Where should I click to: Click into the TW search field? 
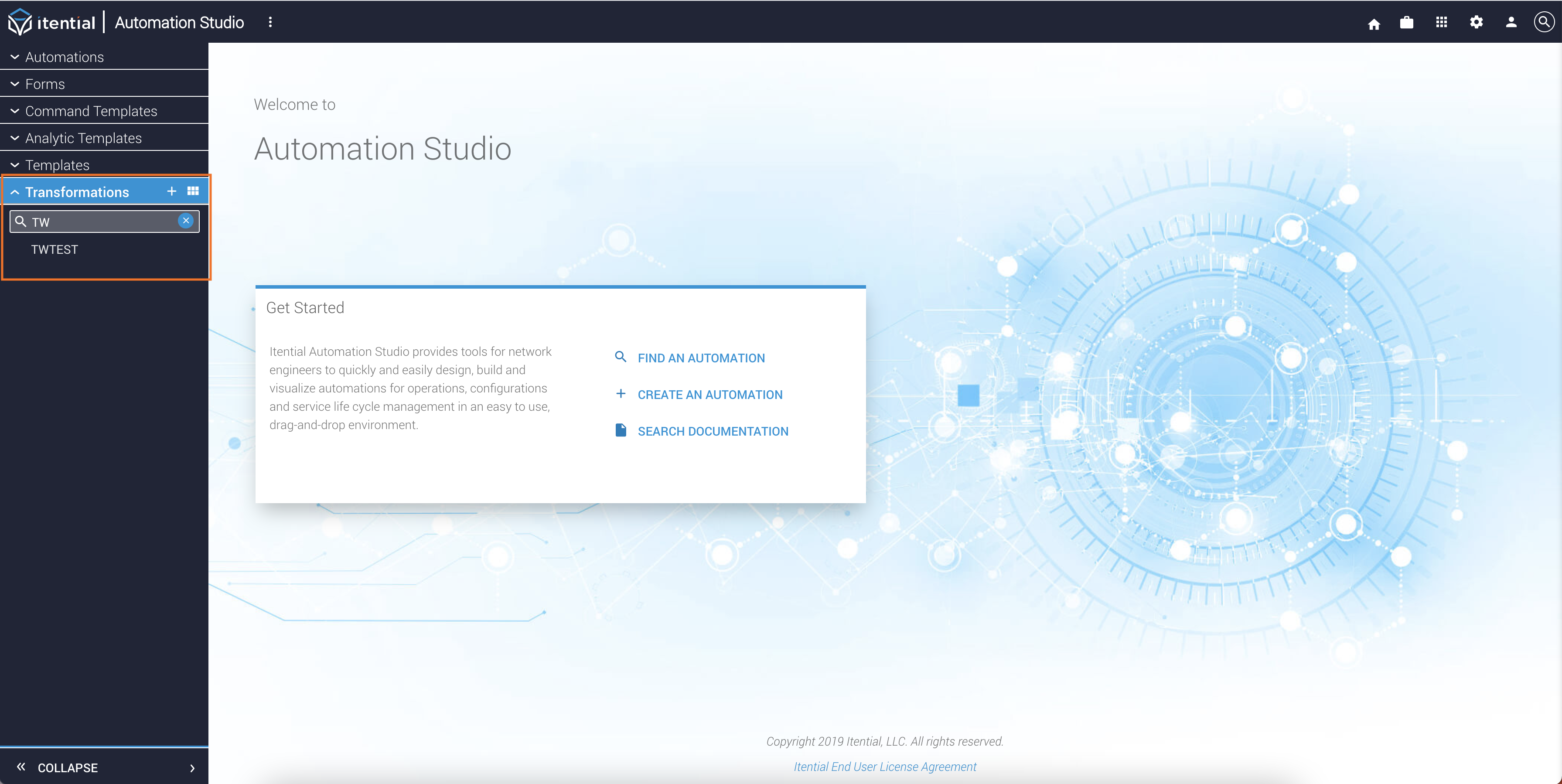point(104,222)
